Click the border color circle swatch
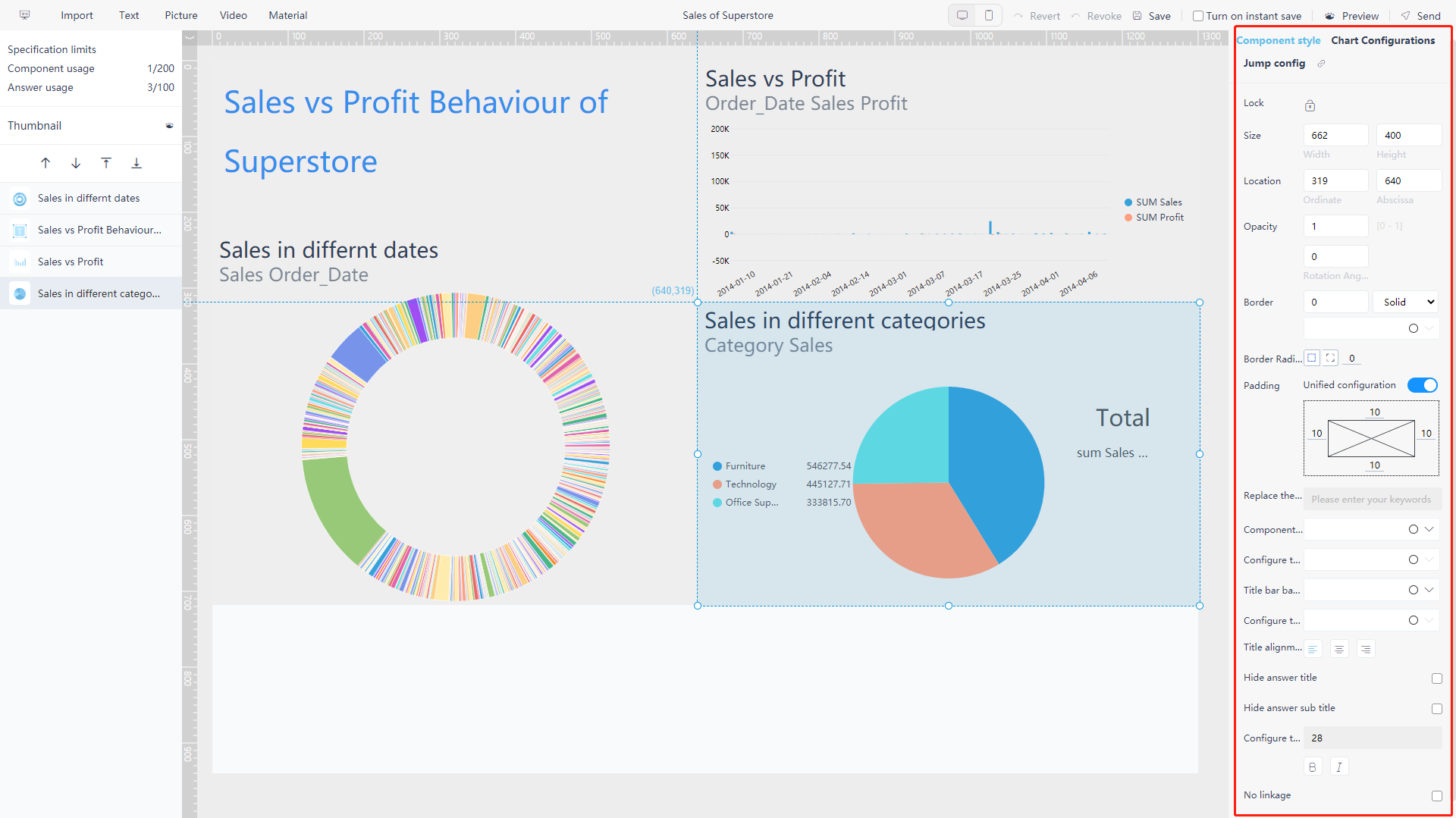The width and height of the screenshot is (1456, 818). (x=1414, y=328)
